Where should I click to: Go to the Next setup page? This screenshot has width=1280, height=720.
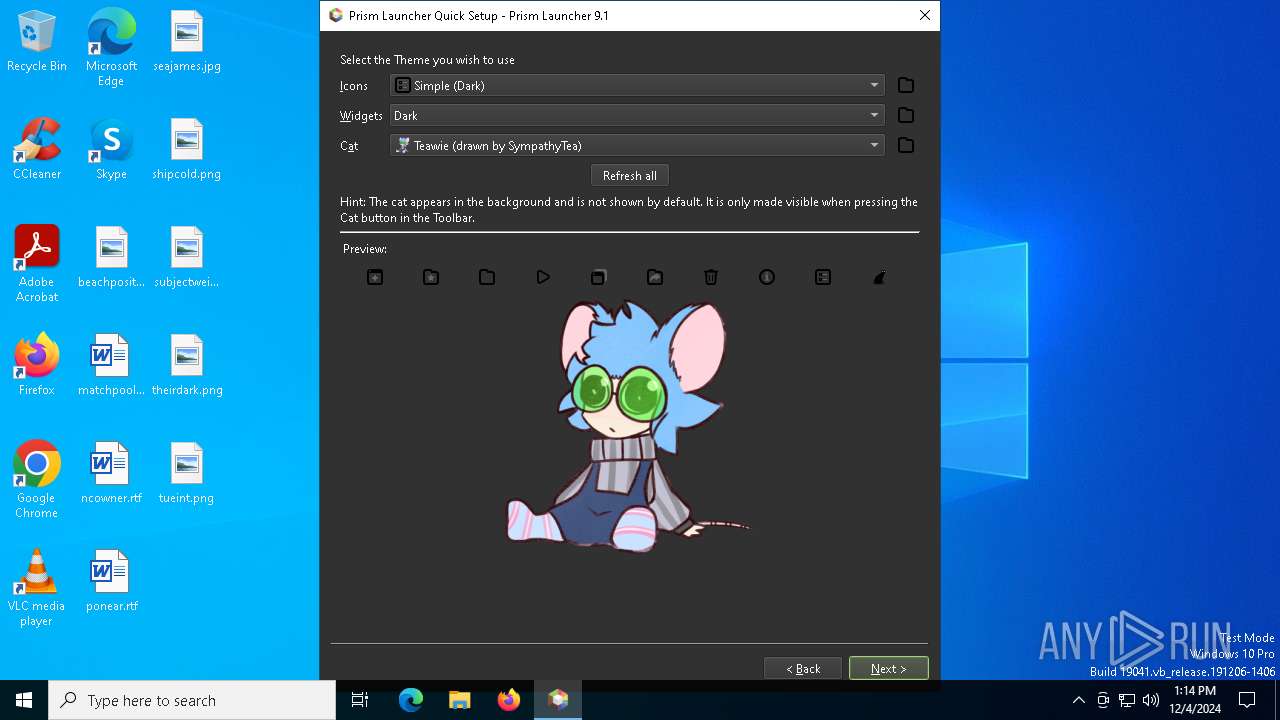pyautogui.click(x=888, y=668)
